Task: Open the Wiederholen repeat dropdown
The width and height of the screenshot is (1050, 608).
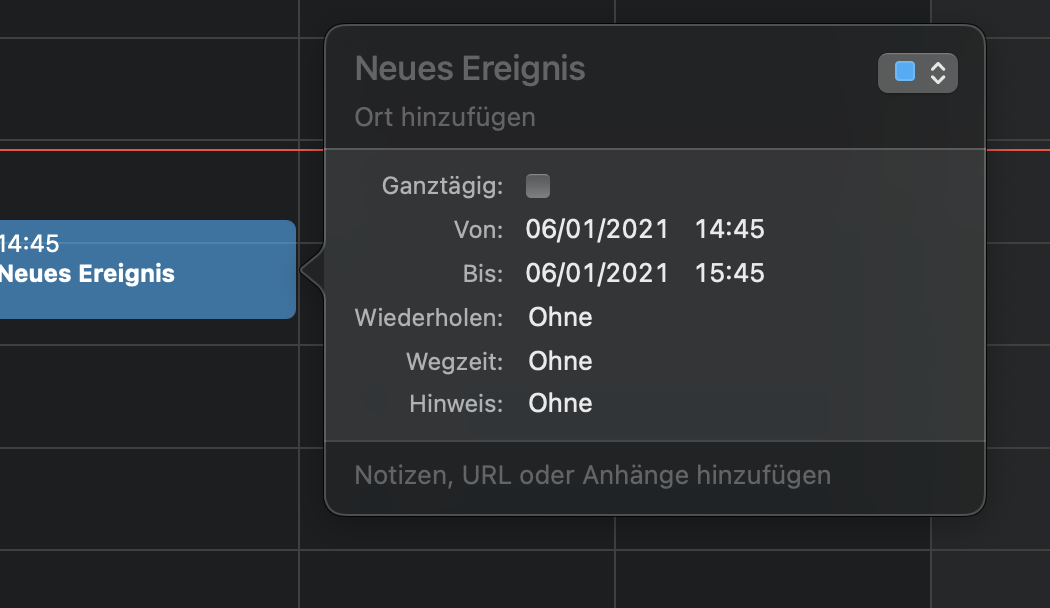Action: point(561,318)
